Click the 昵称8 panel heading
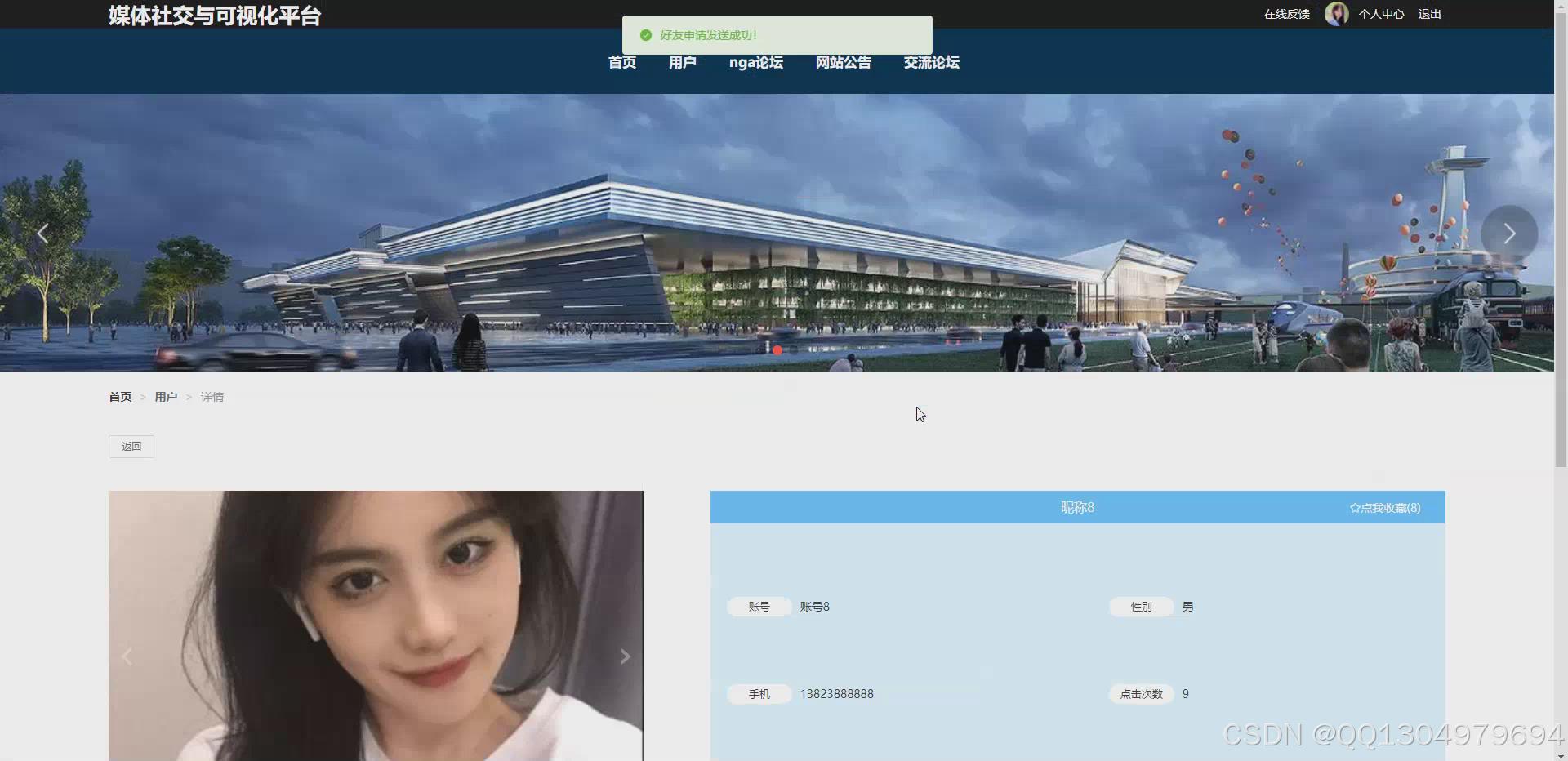The image size is (1568, 761). (x=1077, y=507)
